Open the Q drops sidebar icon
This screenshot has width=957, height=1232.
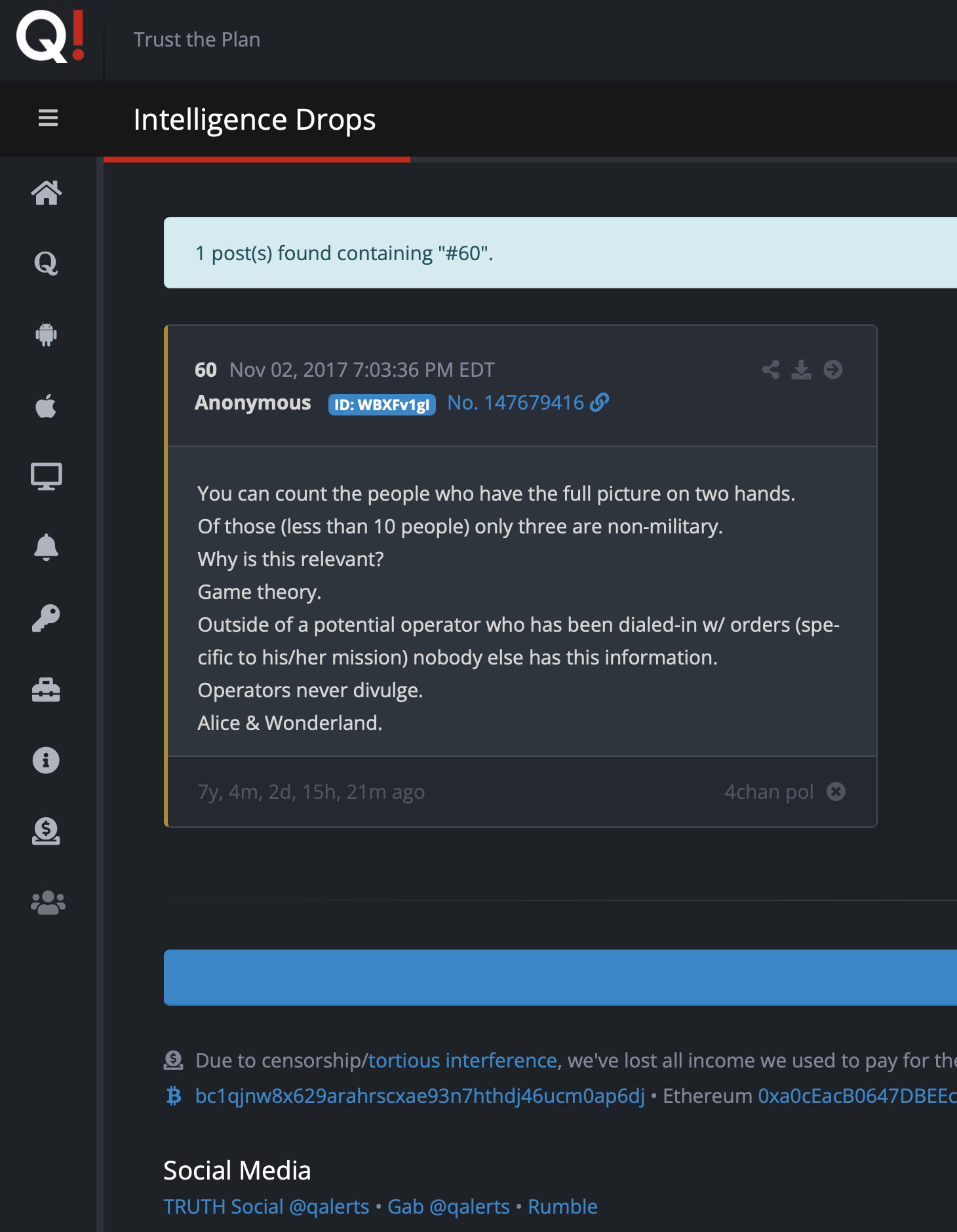pyautogui.click(x=46, y=263)
